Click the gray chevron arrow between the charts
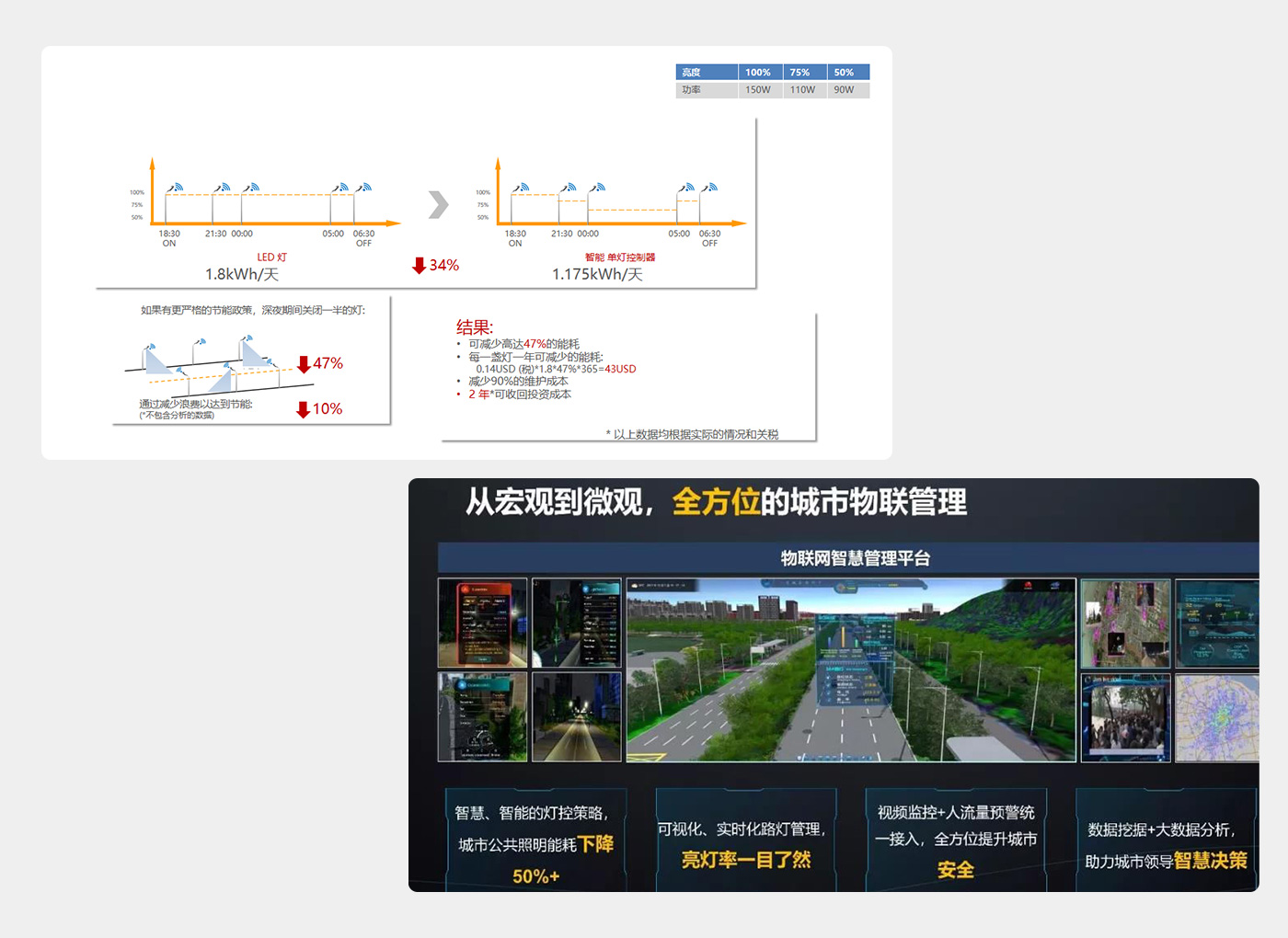Screen dimensions: 1288x938 tap(439, 204)
